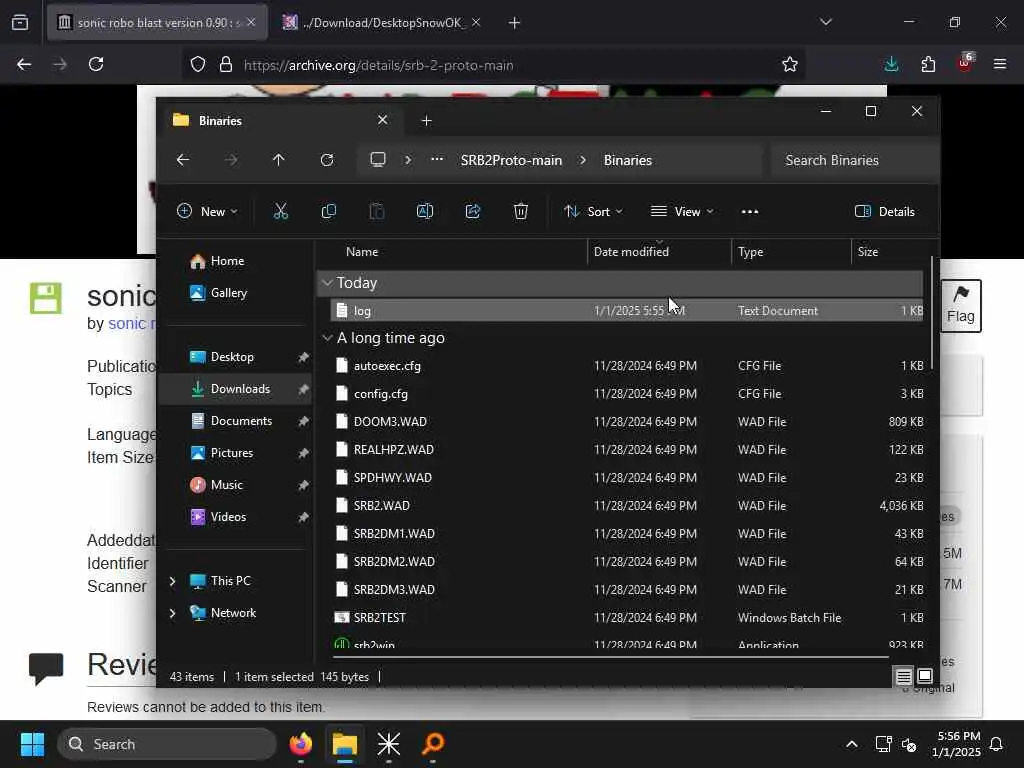Click the Paste clipboard icon in Explorer toolbar
This screenshot has height=768, width=1024.
(x=377, y=211)
